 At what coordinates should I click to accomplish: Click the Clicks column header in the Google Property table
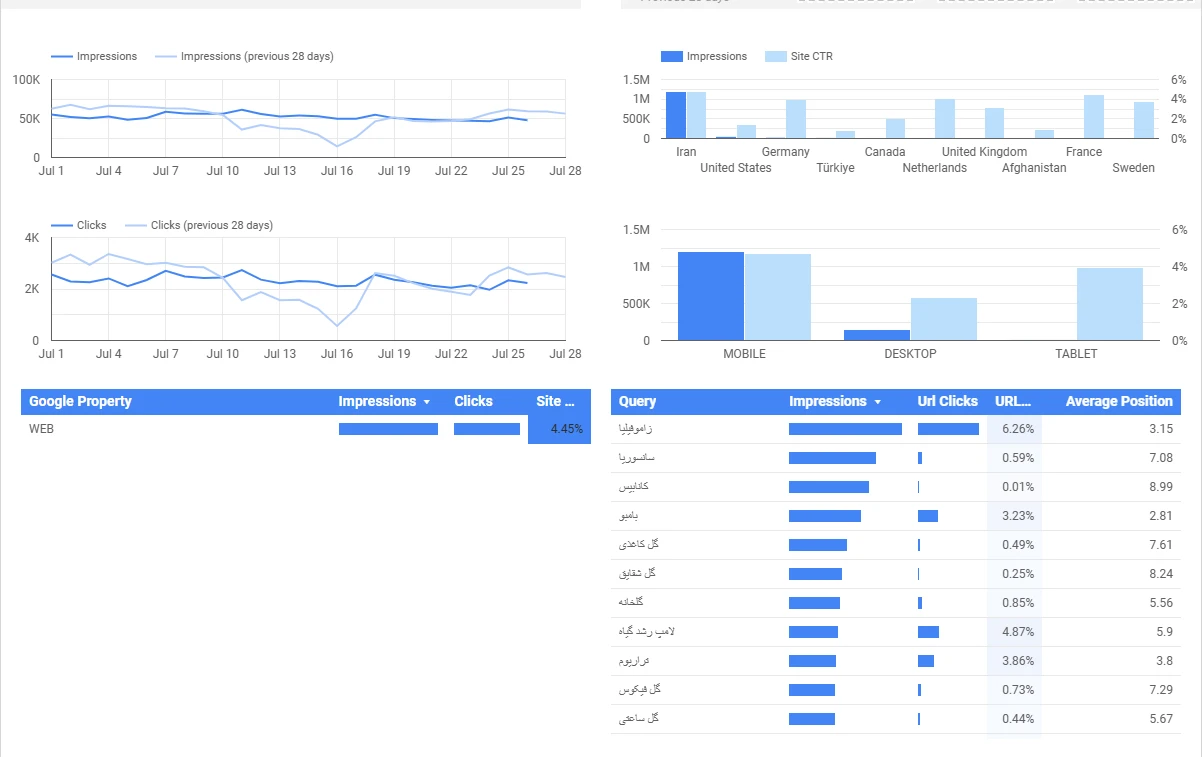click(x=473, y=401)
